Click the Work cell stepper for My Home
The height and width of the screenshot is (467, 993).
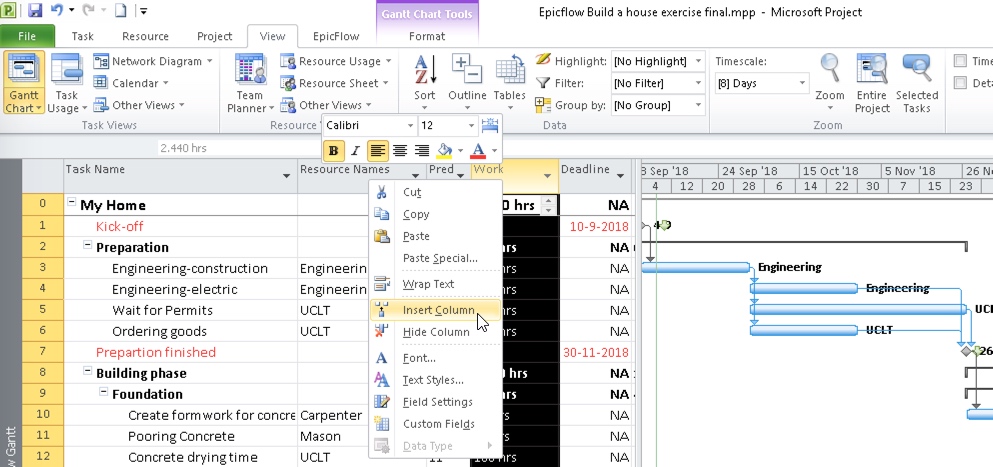point(549,205)
